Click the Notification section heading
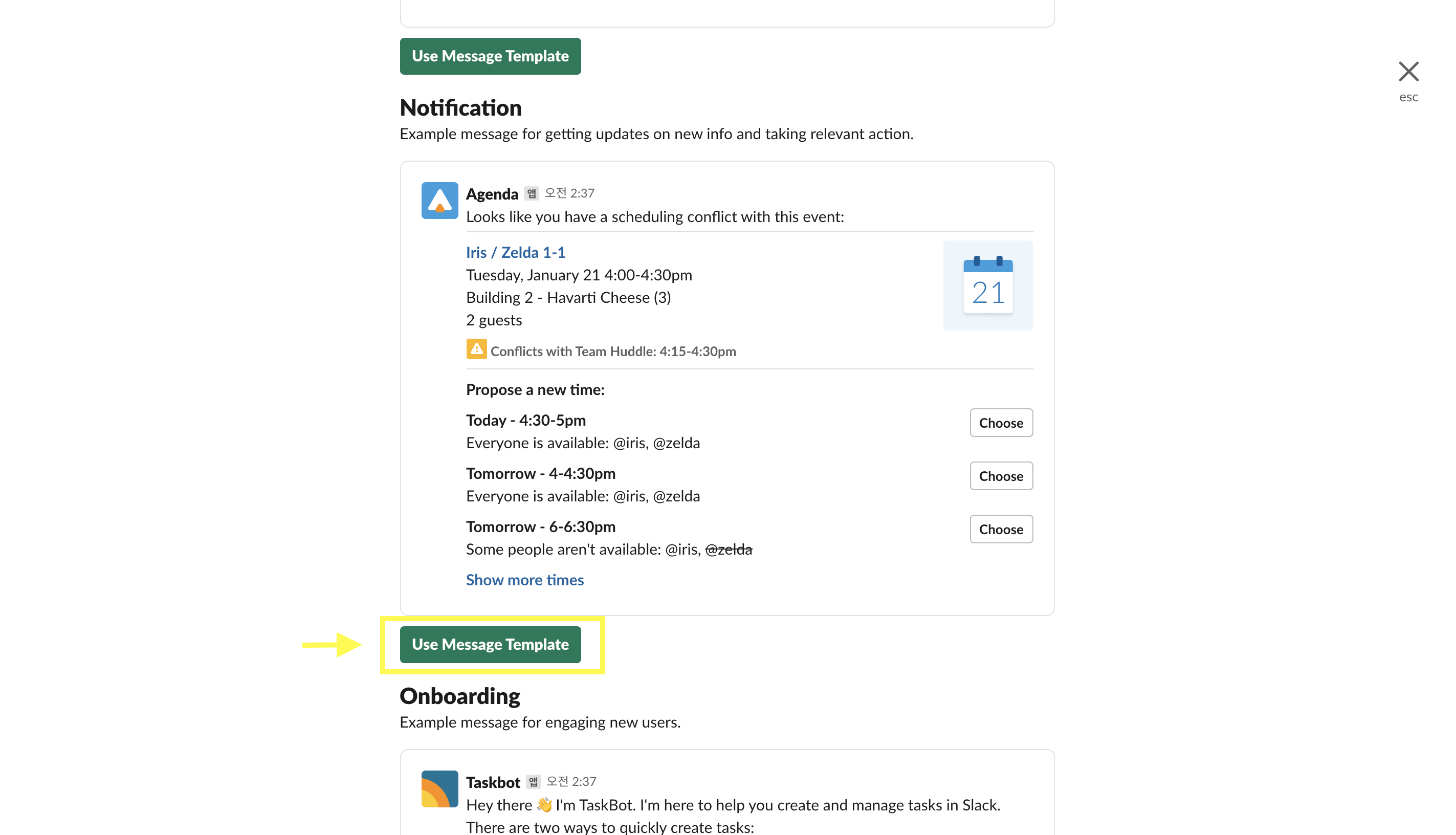Viewport: 1456px width, 835px height. [460, 108]
